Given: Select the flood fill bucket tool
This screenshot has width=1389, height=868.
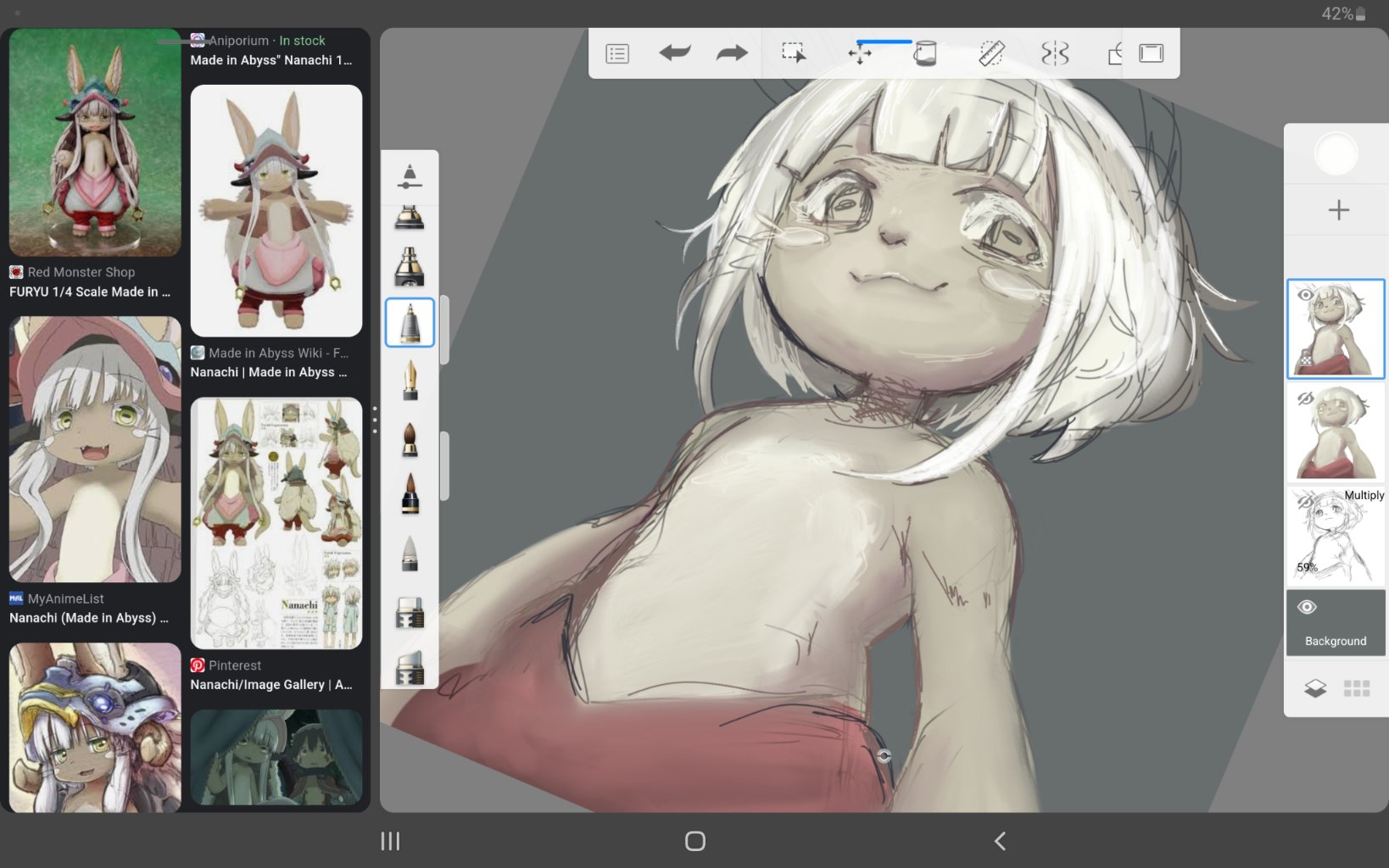Looking at the screenshot, I should pyautogui.click(x=924, y=53).
